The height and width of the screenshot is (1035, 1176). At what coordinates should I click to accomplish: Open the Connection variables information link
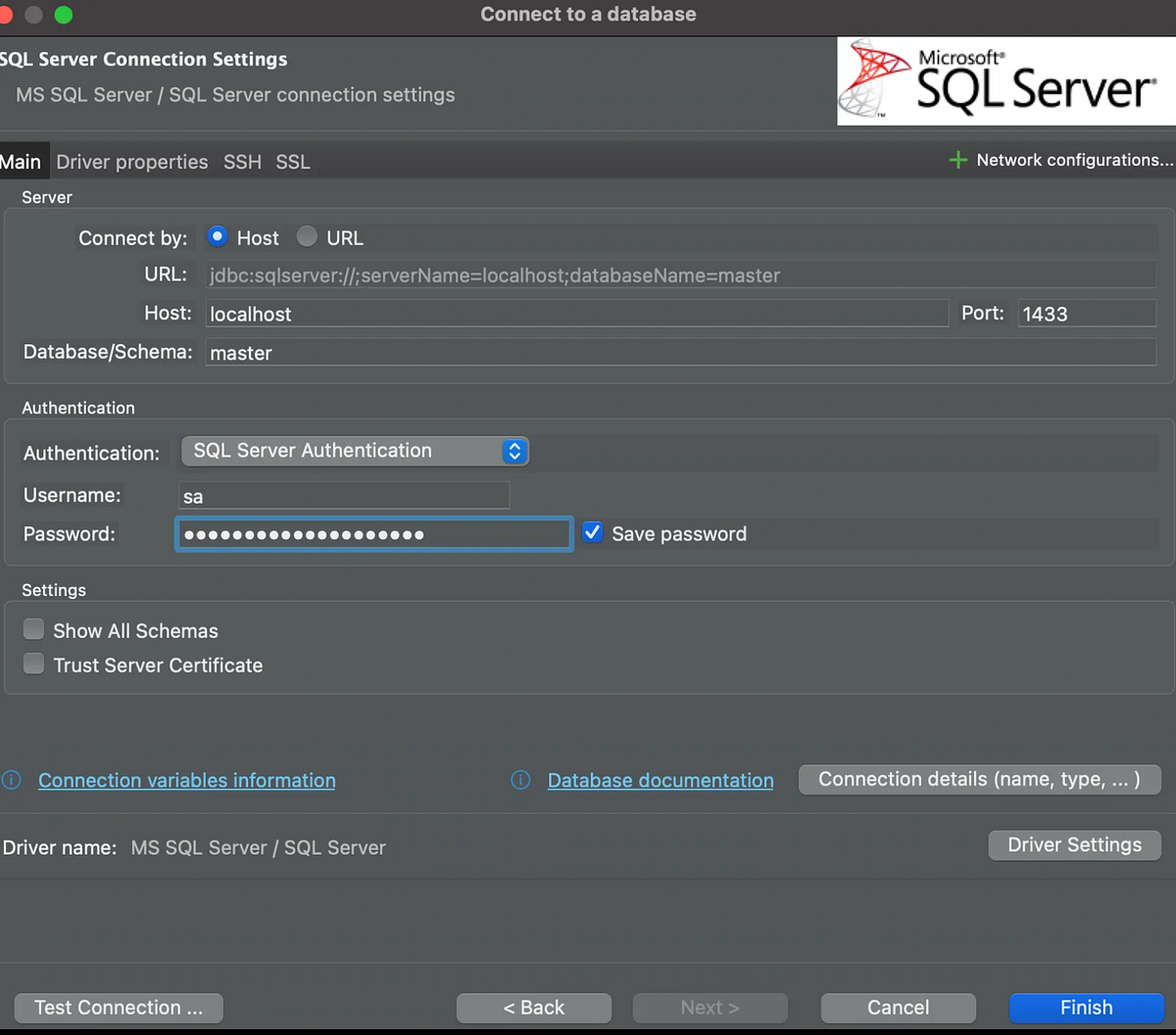[186, 780]
